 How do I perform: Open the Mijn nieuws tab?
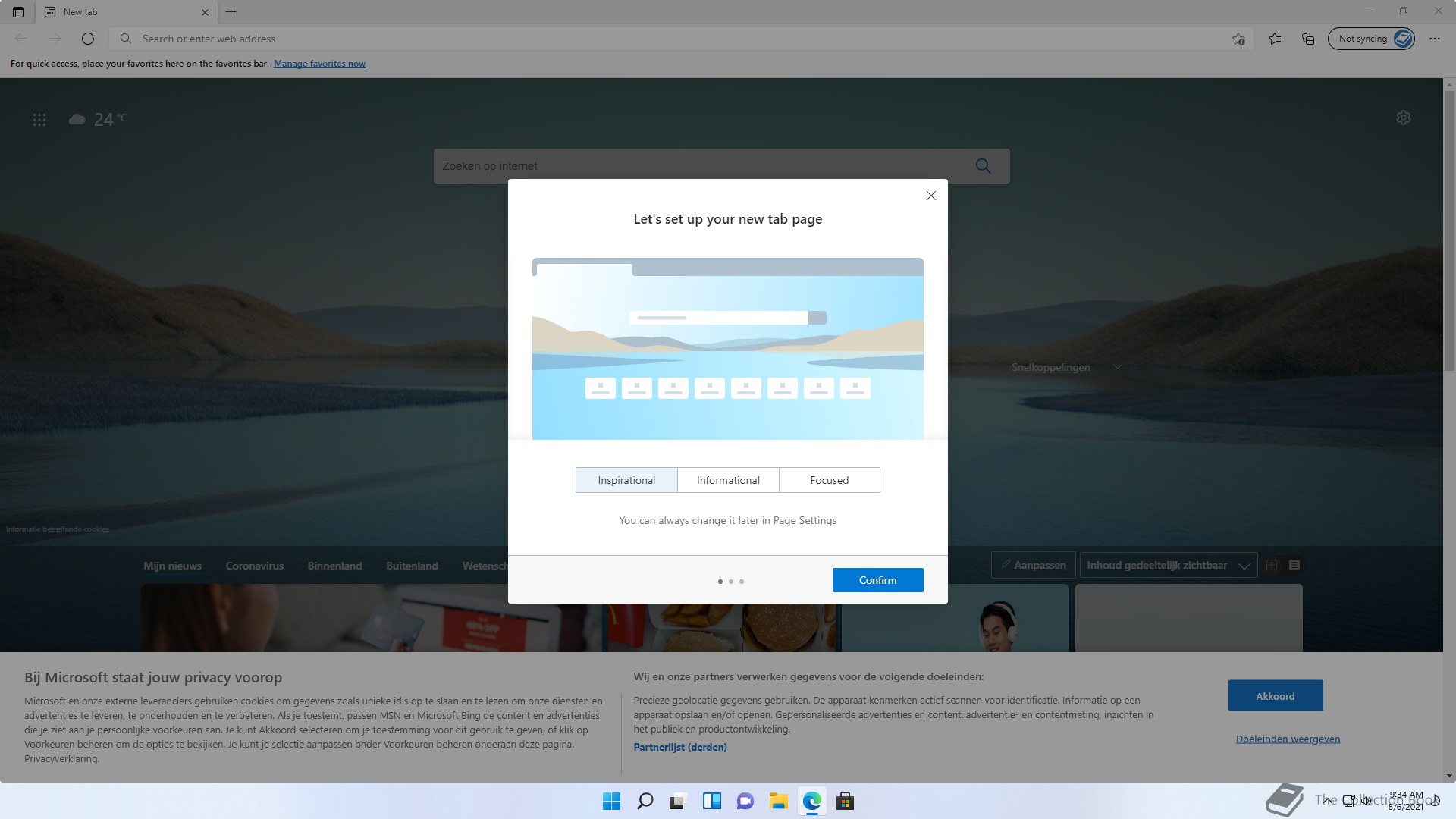(x=173, y=566)
